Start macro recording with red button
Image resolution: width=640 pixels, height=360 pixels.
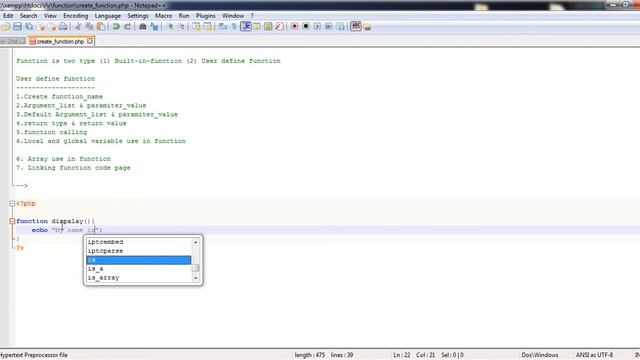(x=294, y=27)
